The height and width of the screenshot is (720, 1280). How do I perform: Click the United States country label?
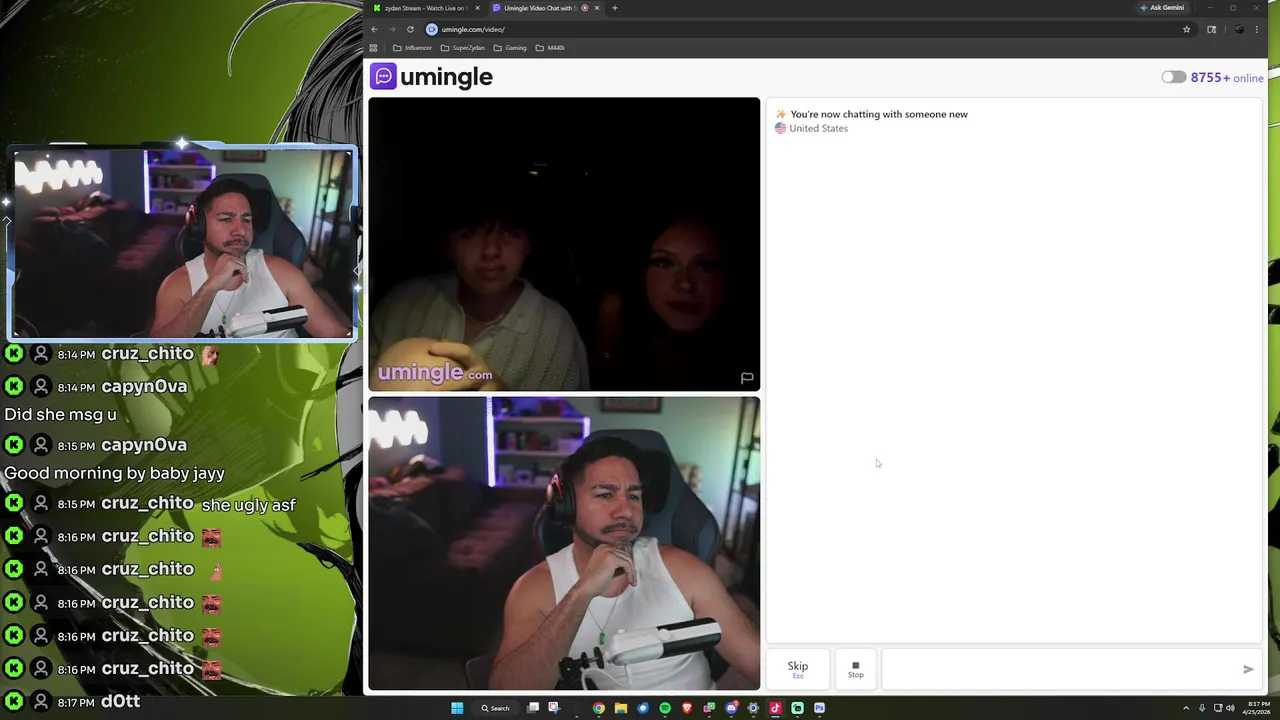[x=818, y=128]
